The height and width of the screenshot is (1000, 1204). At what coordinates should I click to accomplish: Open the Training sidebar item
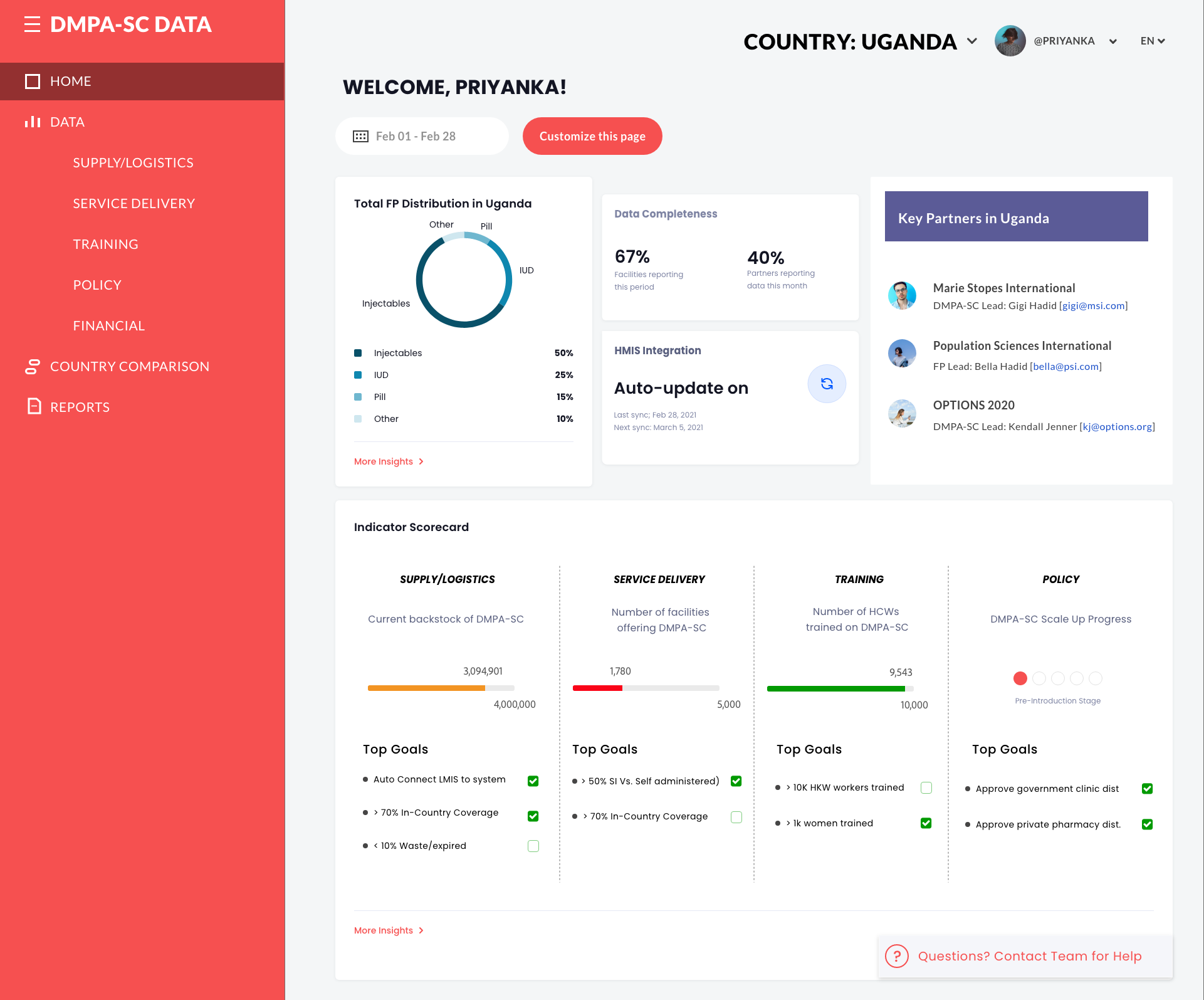pyautogui.click(x=105, y=244)
